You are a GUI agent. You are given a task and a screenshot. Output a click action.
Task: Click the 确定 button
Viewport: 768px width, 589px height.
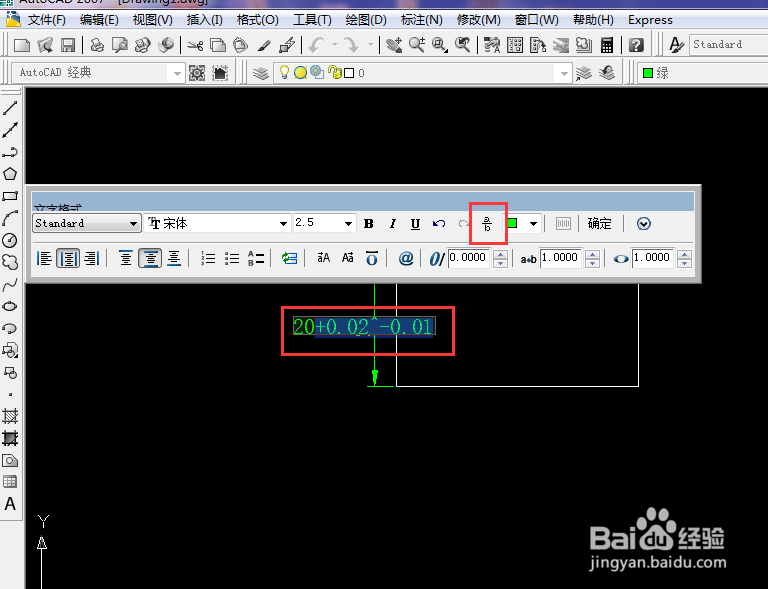[600, 224]
